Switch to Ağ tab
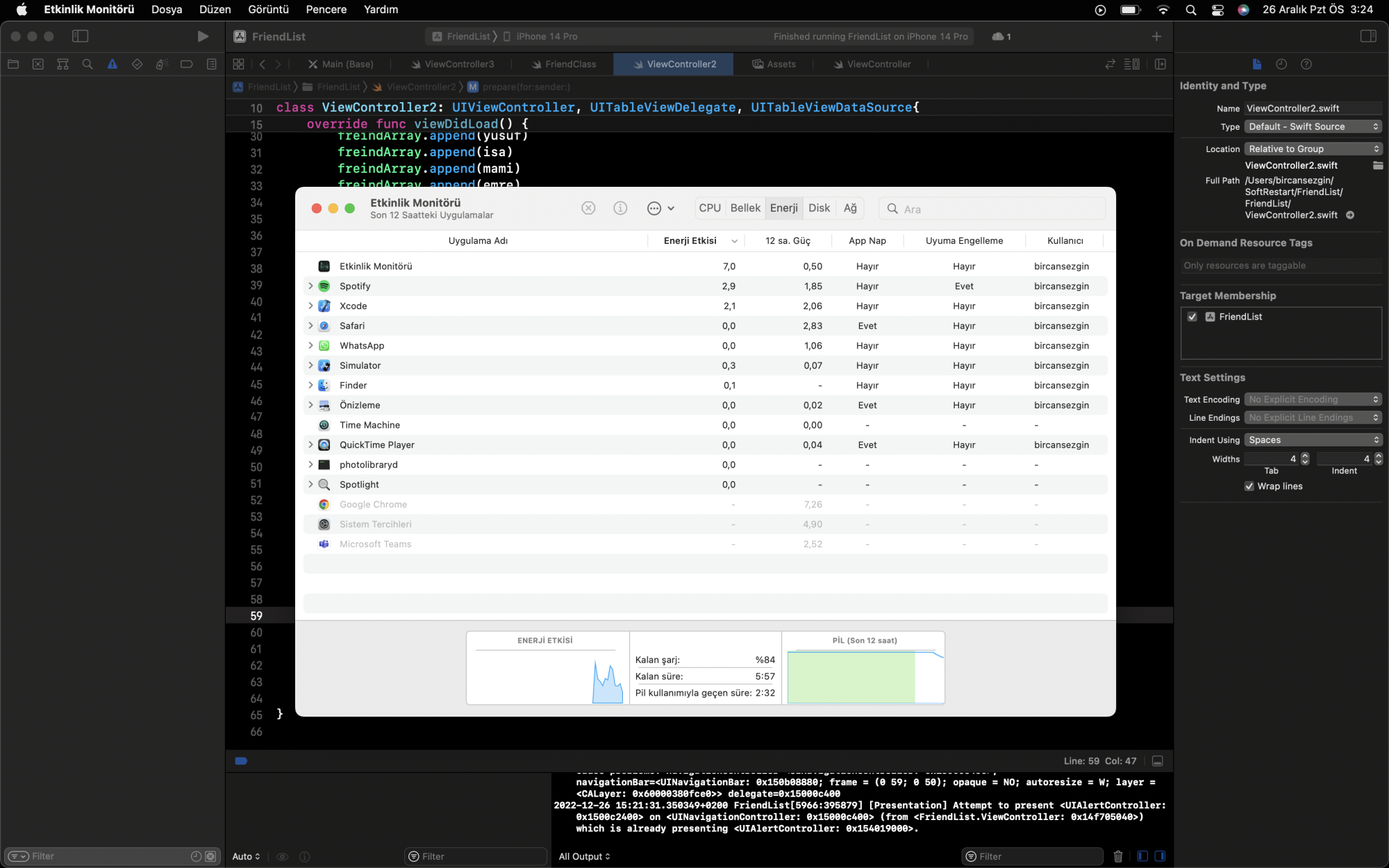Viewport: 1389px width, 868px height. tap(850, 208)
